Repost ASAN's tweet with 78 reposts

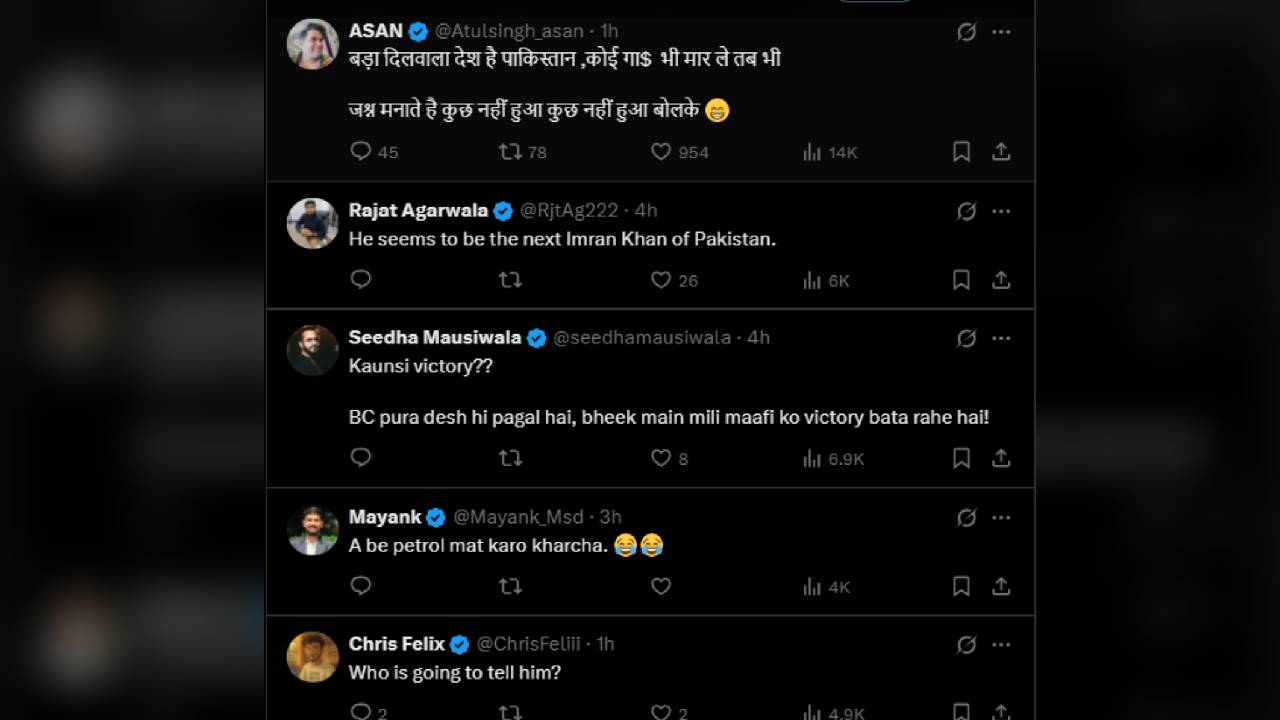pos(510,152)
